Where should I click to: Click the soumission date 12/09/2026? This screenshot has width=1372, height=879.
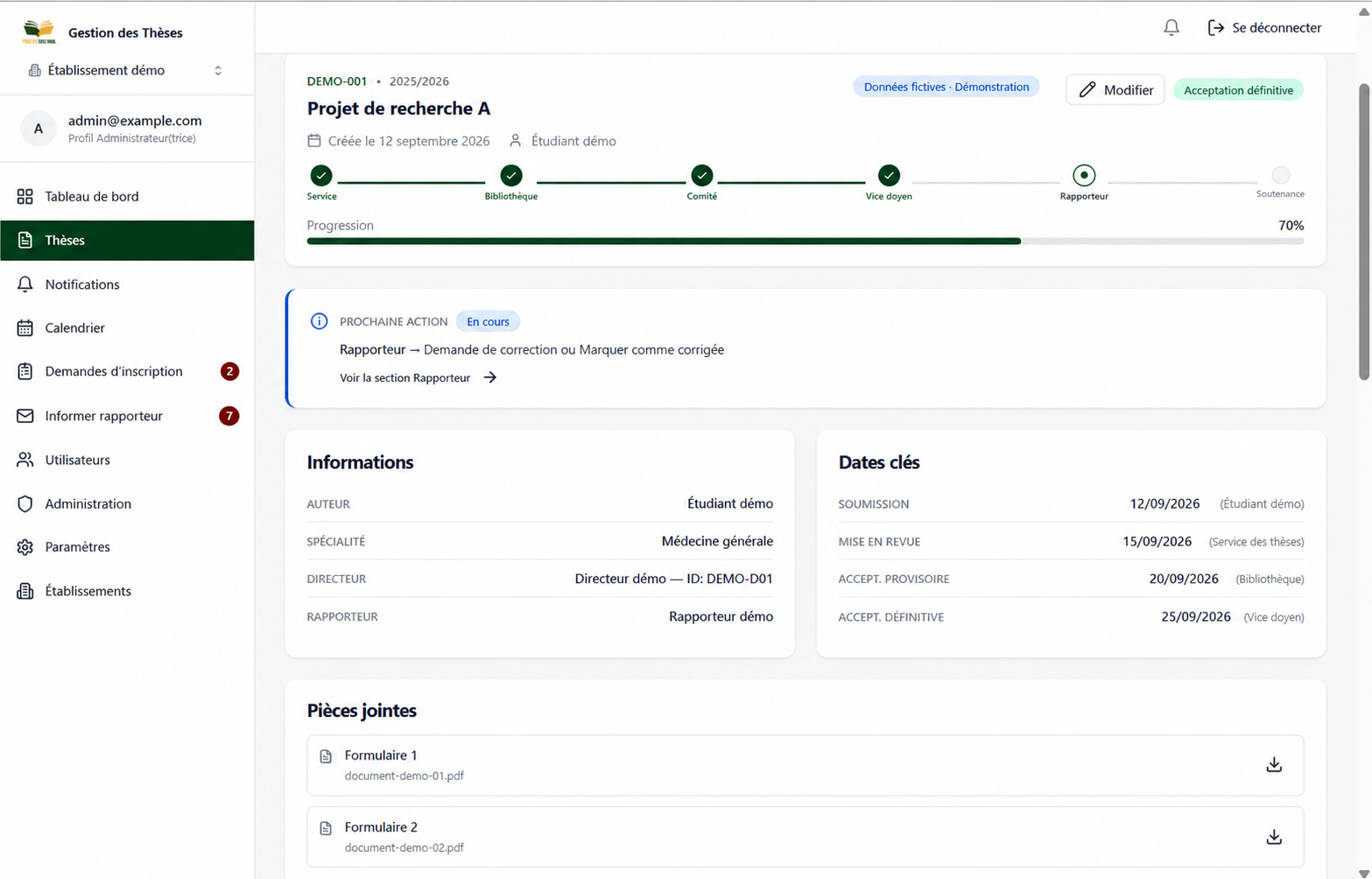point(1164,503)
